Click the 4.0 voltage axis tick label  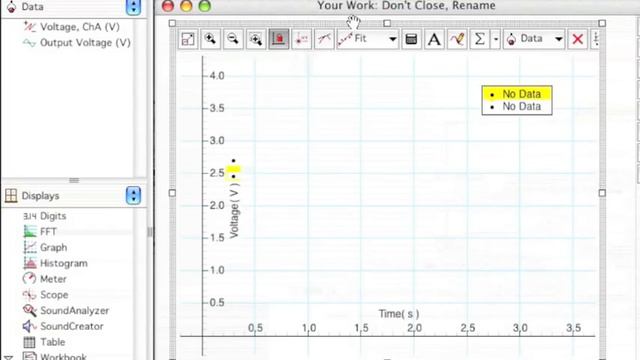217,76
